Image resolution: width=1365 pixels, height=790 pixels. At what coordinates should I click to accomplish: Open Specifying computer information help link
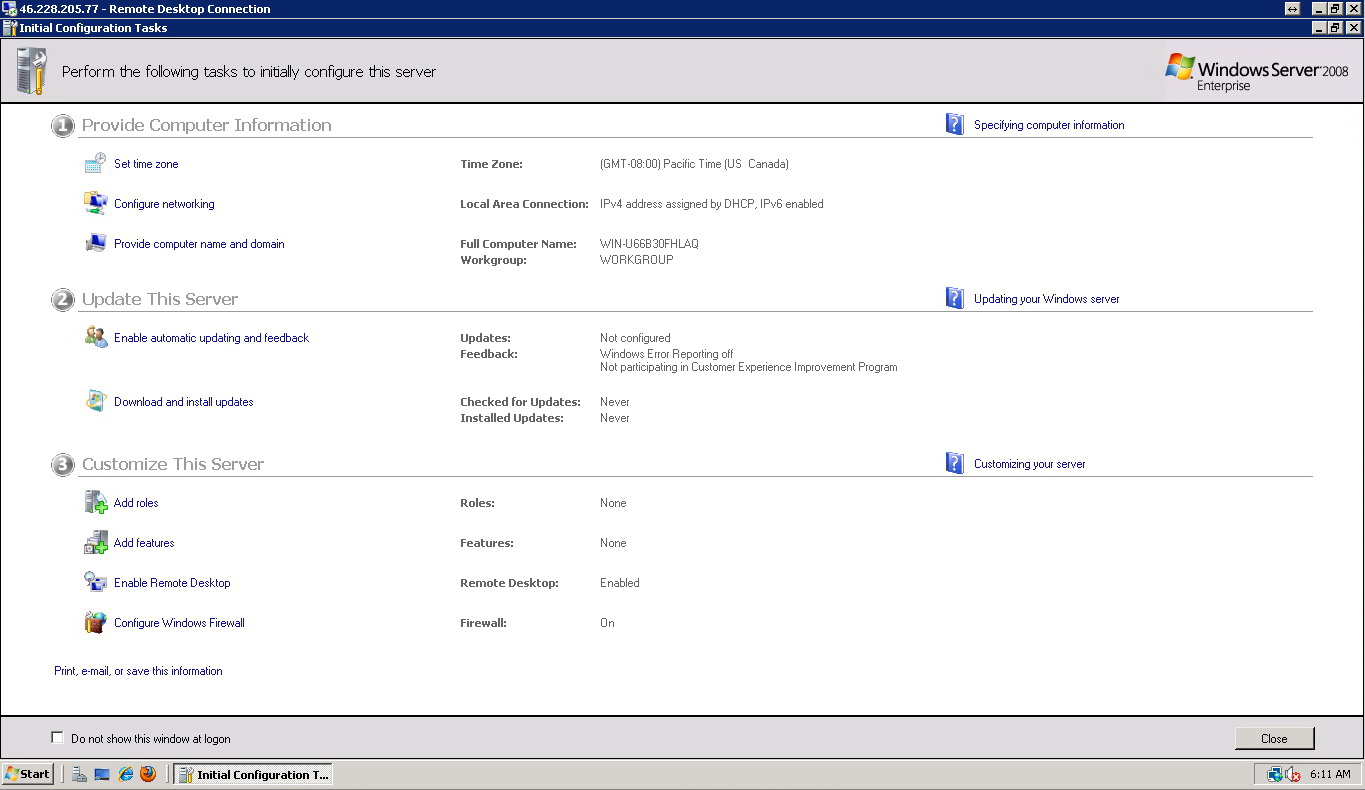tap(1049, 125)
